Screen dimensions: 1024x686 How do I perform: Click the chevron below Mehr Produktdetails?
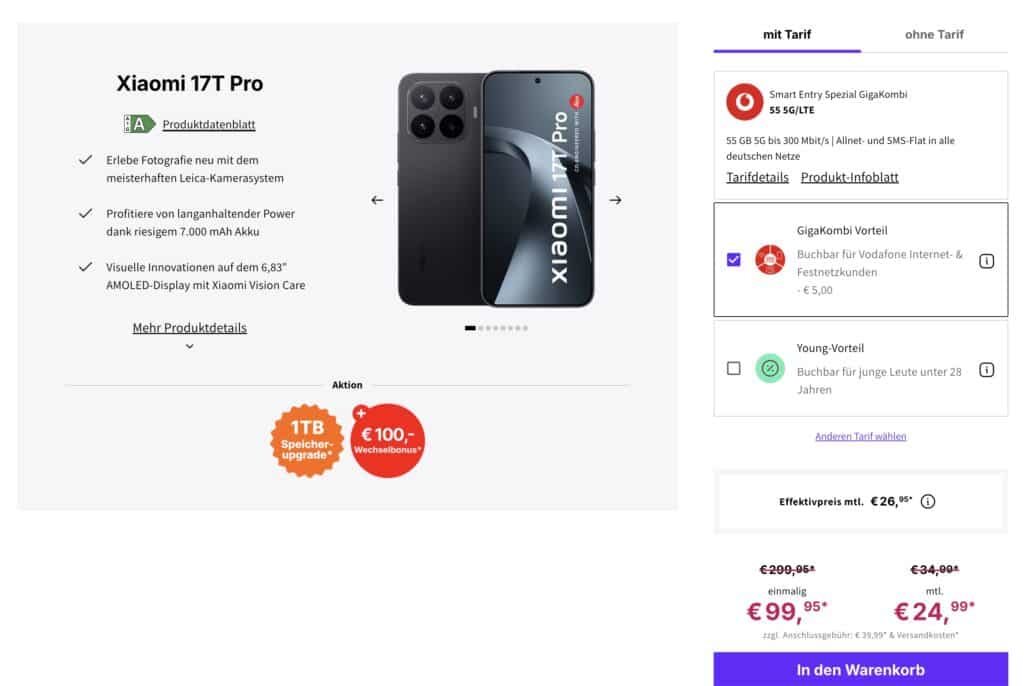pyautogui.click(x=189, y=346)
